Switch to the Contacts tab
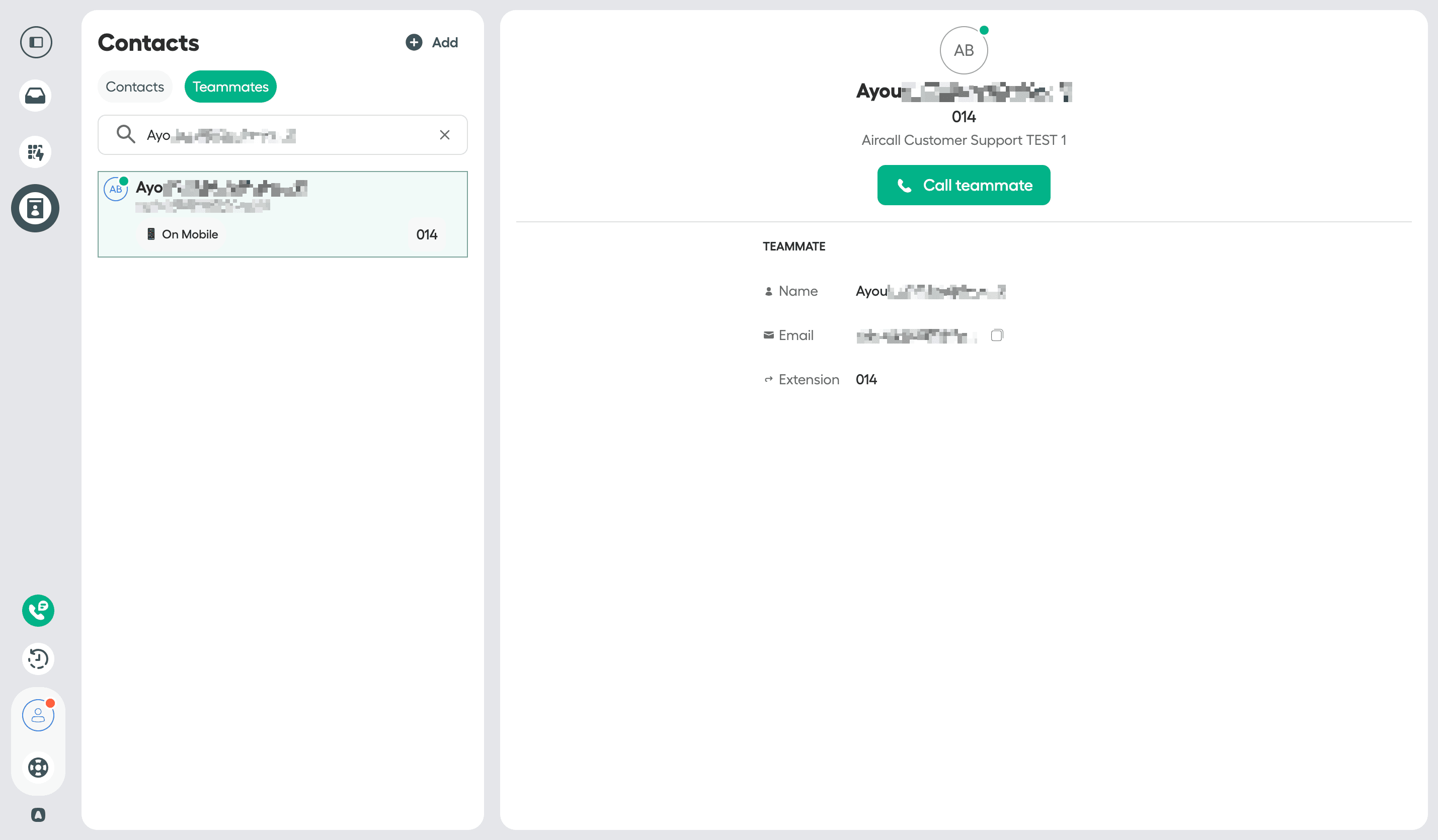Viewport: 1438px width, 840px height. [x=135, y=87]
